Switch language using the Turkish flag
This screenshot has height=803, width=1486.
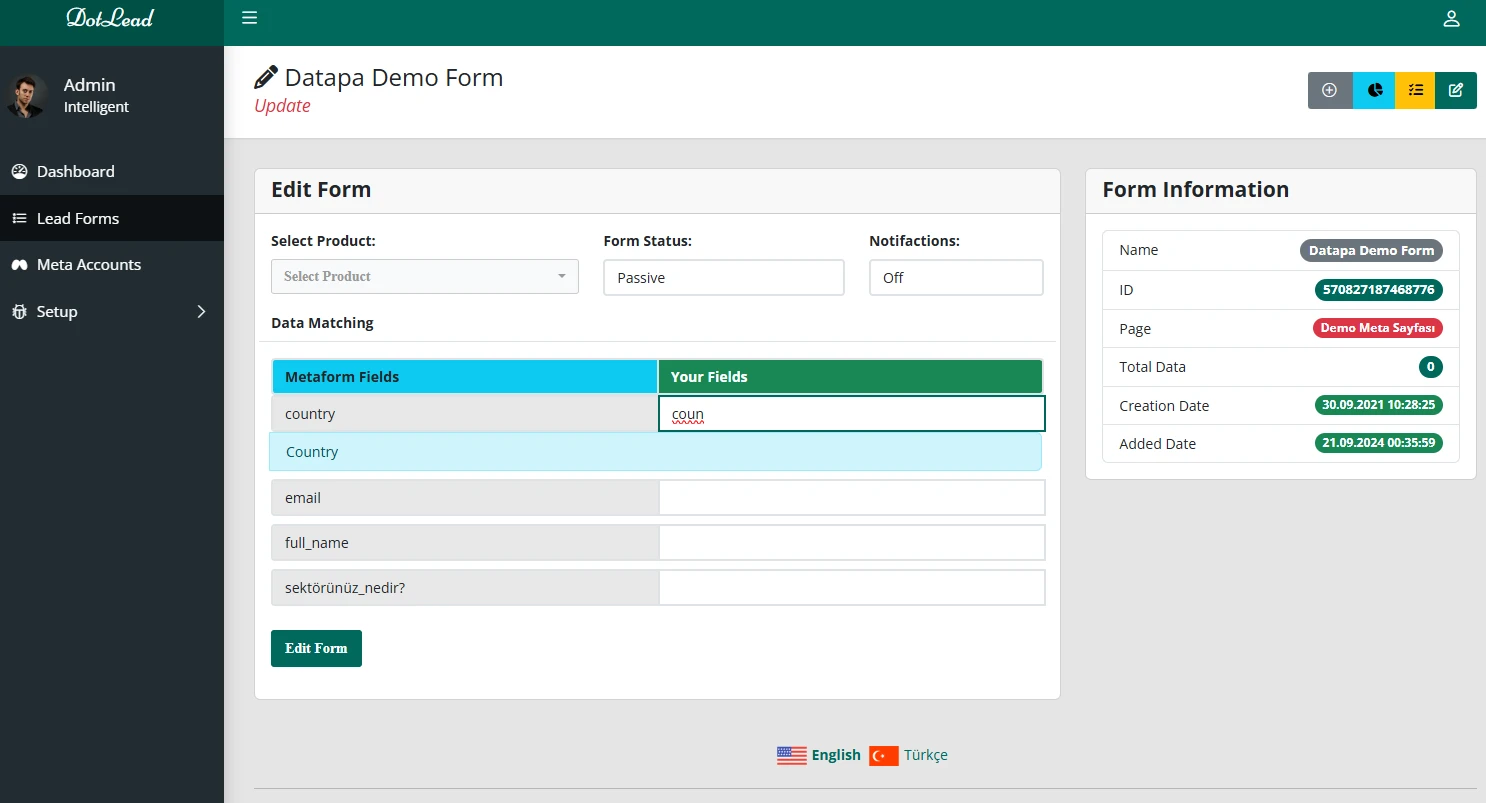[883, 756]
